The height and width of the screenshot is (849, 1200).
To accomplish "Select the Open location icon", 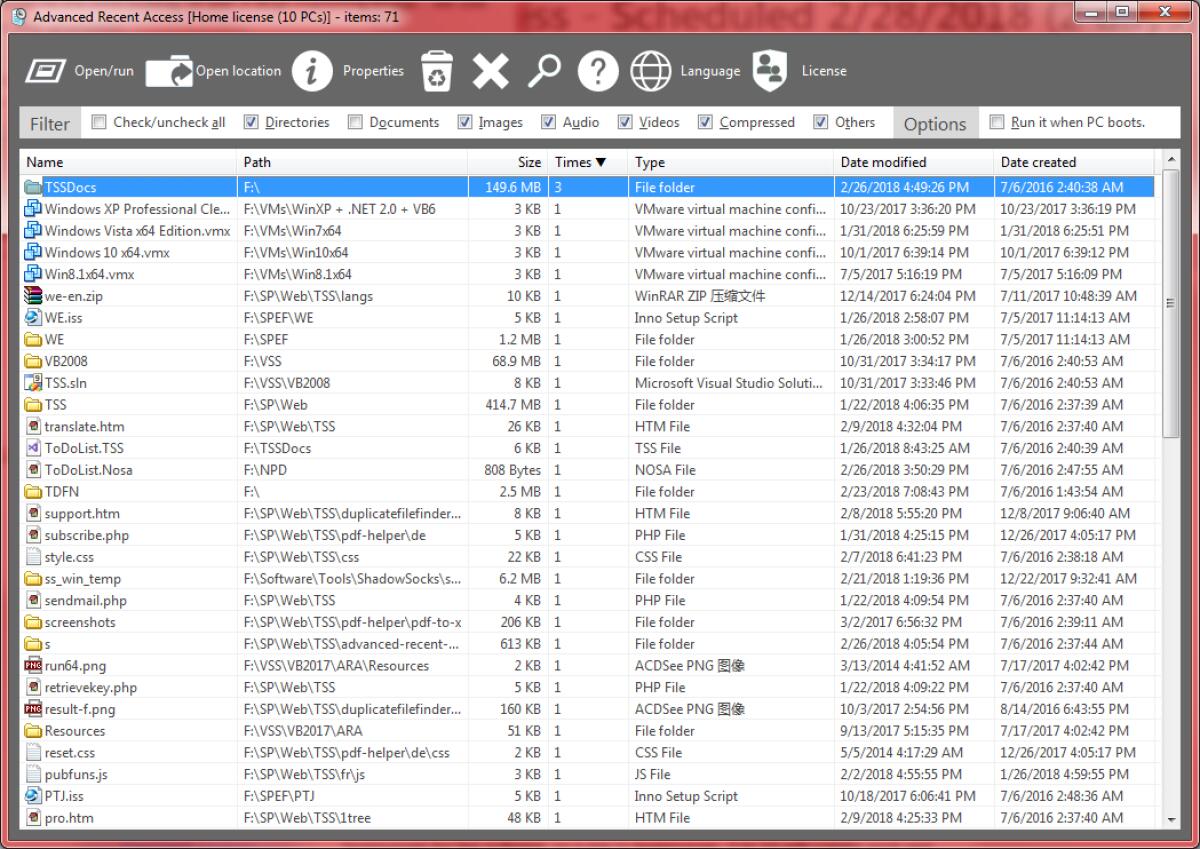I will coord(167,70).
